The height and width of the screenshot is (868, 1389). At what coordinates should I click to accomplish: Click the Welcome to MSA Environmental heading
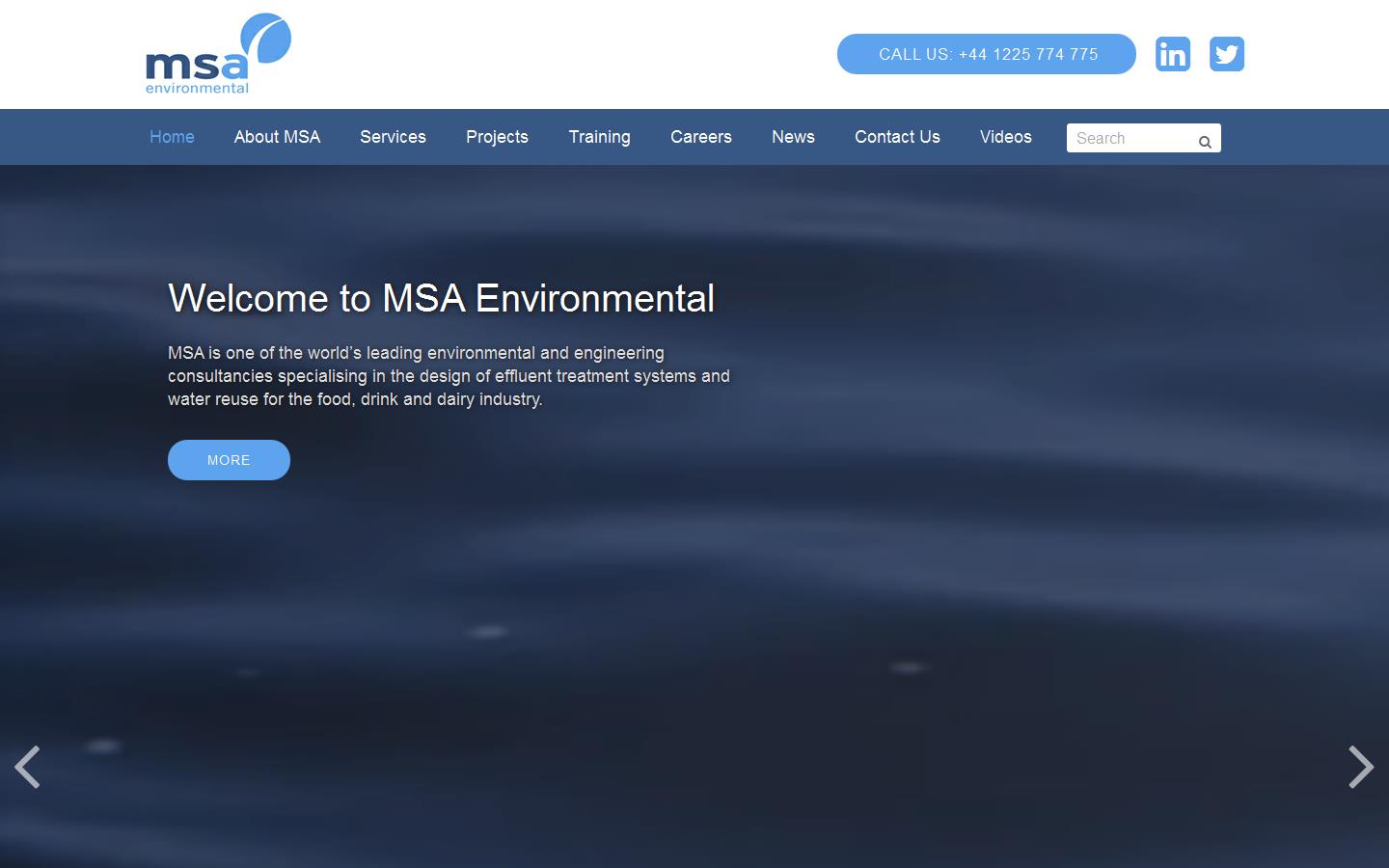[x=442, y=298]
